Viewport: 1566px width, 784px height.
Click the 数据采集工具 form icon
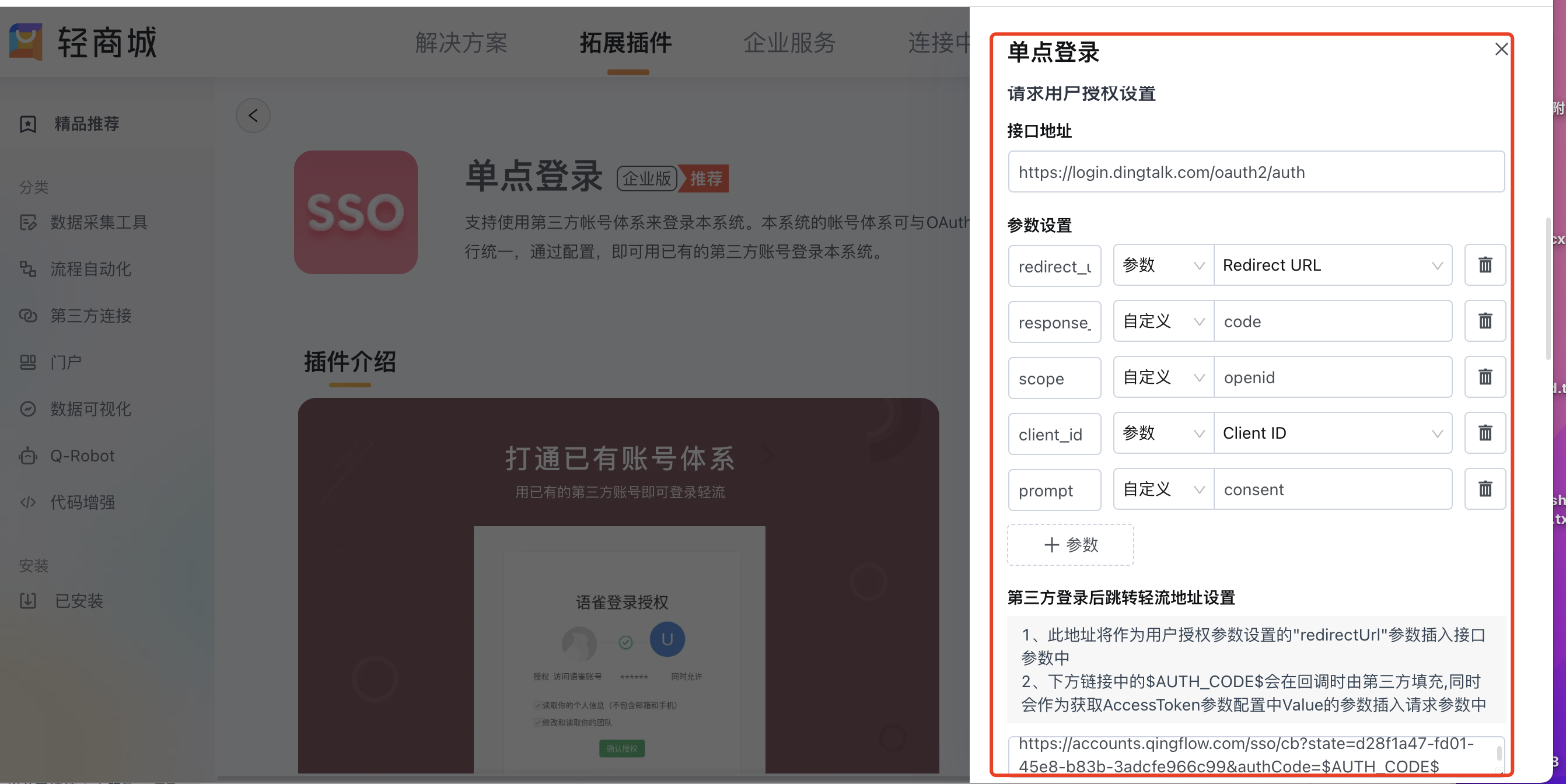[x=28, y=222]
